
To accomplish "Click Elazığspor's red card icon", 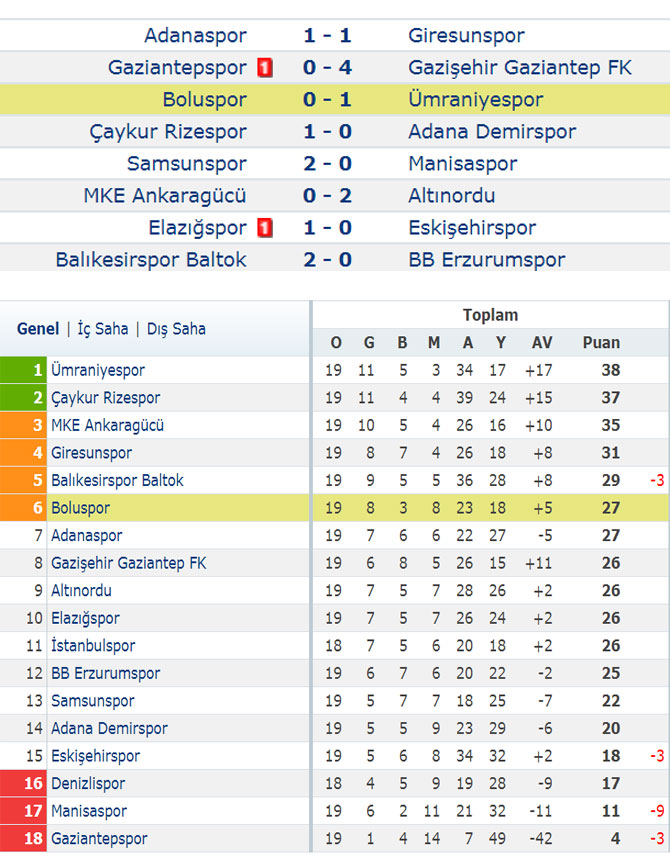I will pyautogui.click(x=265, y=228).
